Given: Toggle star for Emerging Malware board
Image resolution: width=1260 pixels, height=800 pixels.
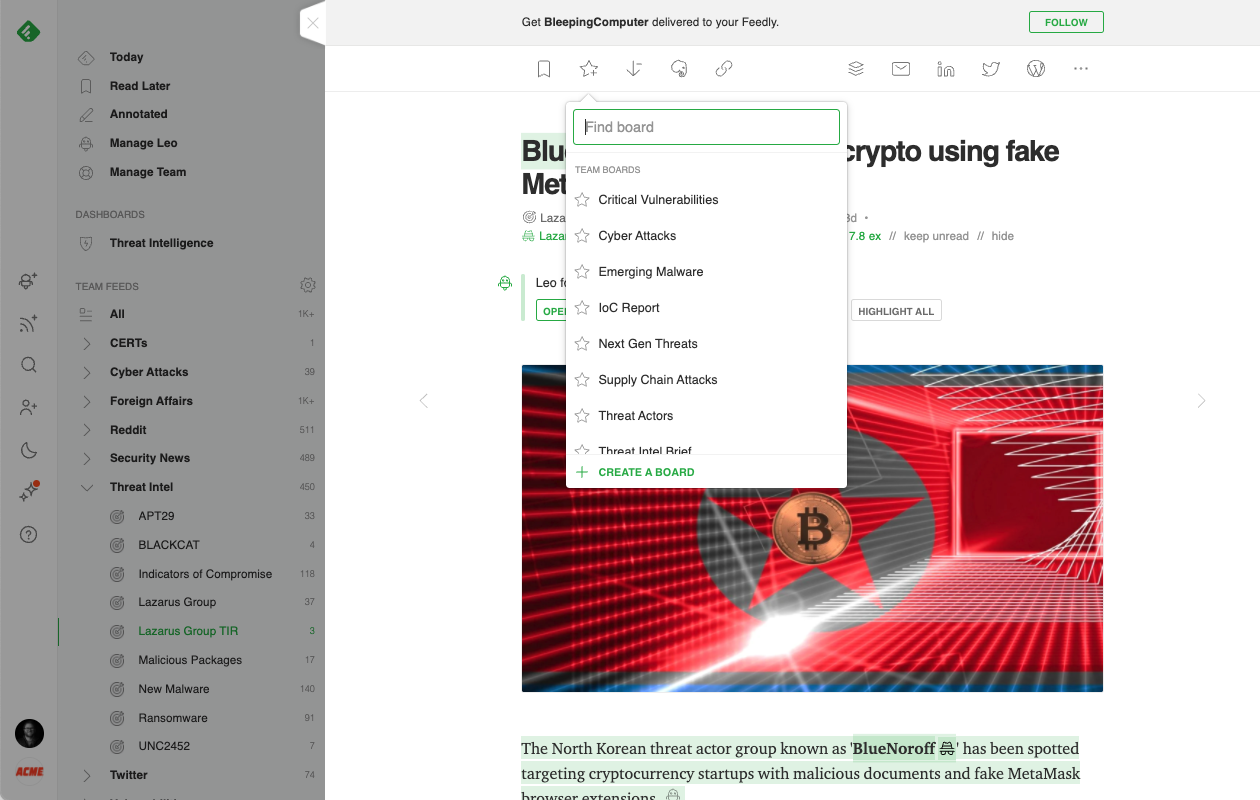Looking at the screenshot, I should 582,272.
